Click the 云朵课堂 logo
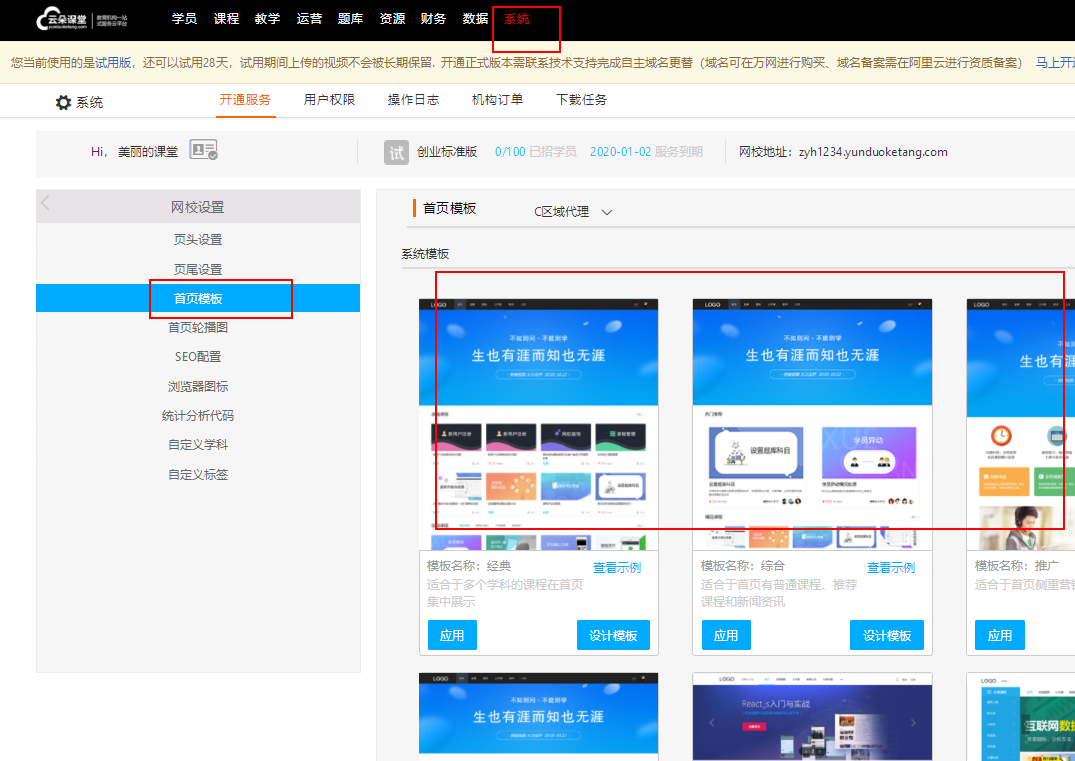This screenshot has width=1075, height=761. (82, 19)
